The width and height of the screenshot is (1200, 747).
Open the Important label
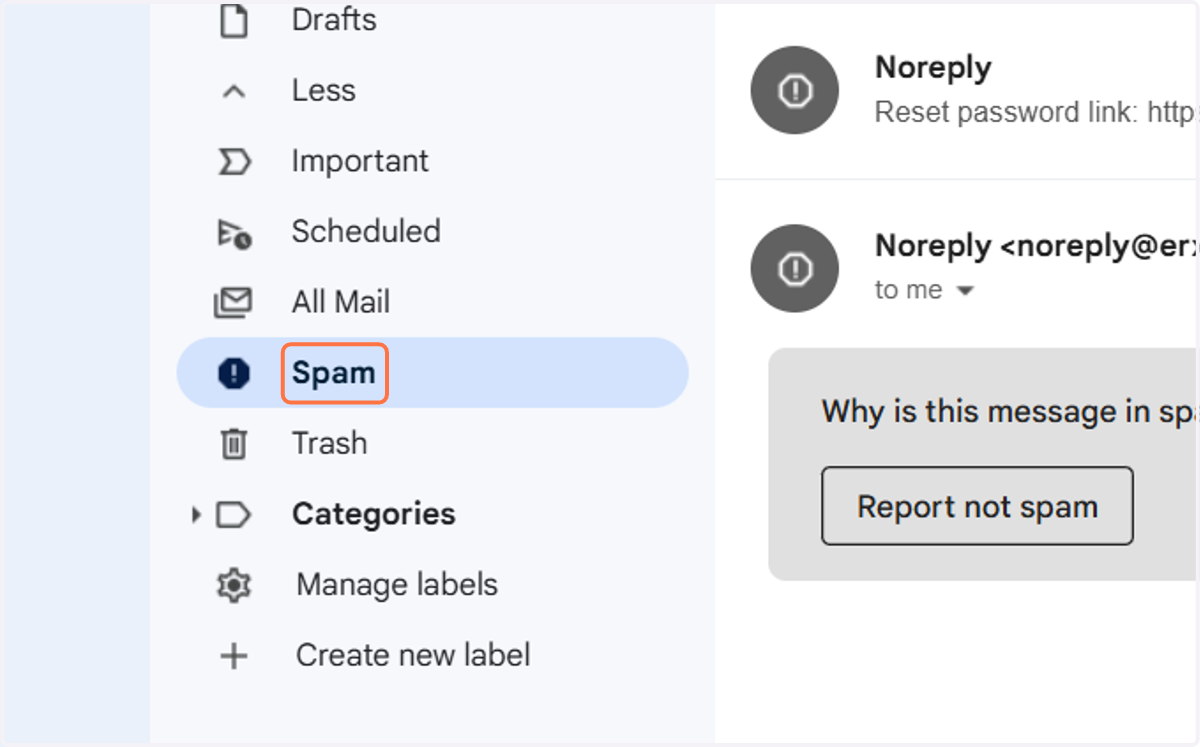[360, 161]
